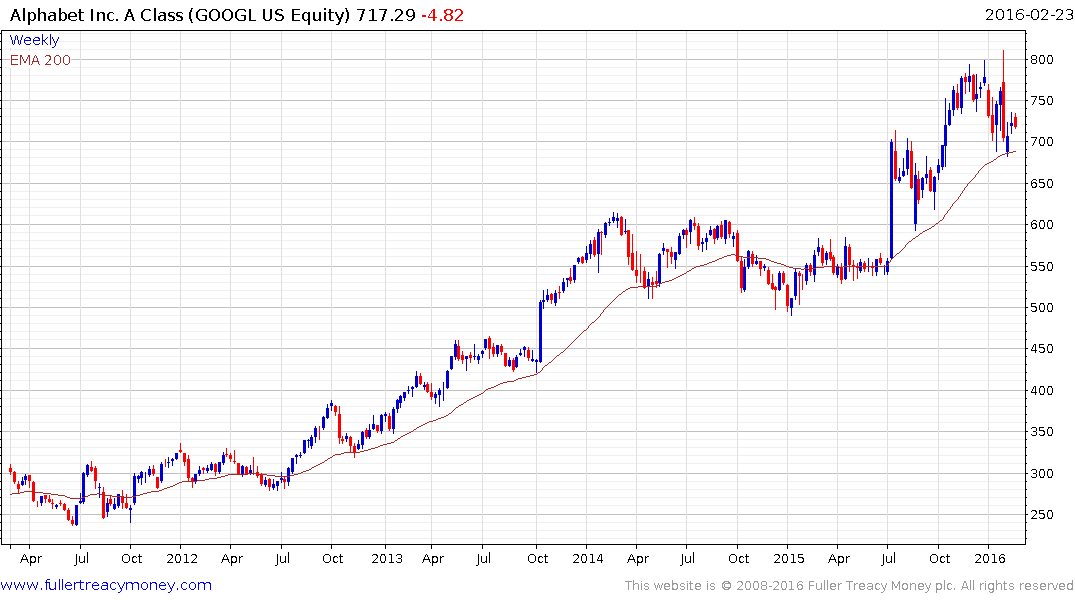Click the chart title 'Alphabet Inc. A Class'
The image size is (1075, 600).
[97, 15]
